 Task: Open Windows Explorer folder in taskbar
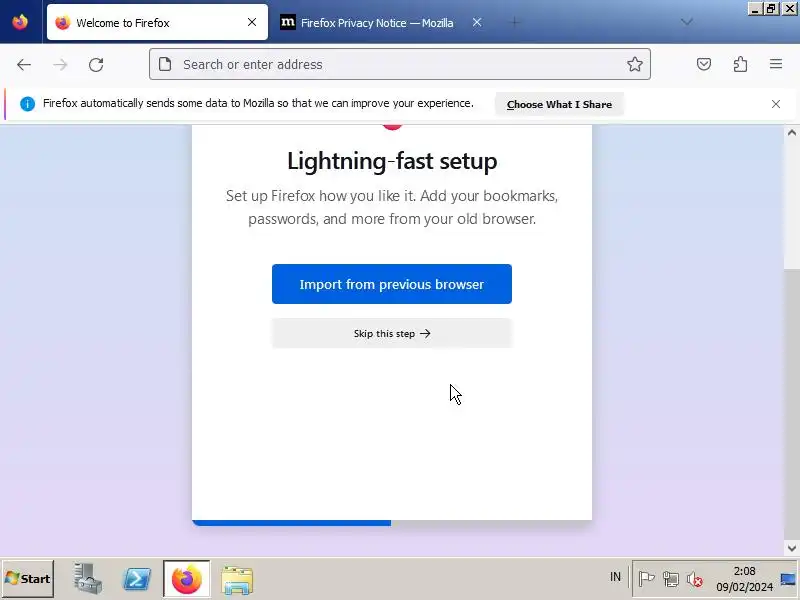(237, 580)
